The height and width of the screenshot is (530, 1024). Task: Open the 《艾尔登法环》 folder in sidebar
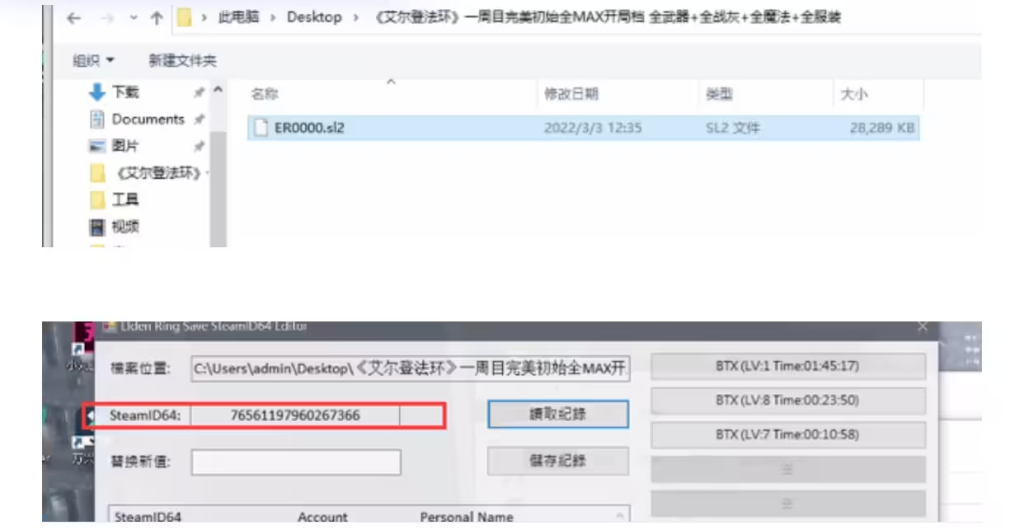[x=158, y=173]
